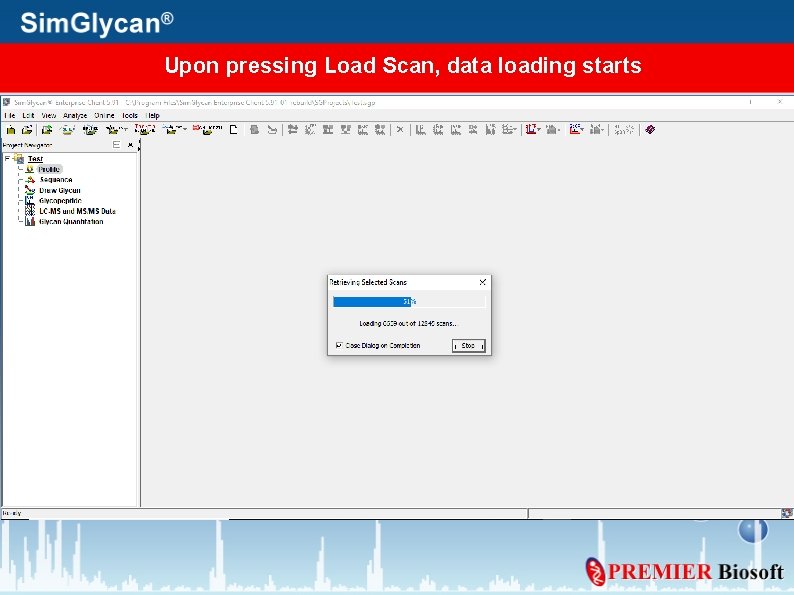Image resolution: width=794 pixels, height=595 pixels.
Task: Click the maroon book icon ending the toolbar
Action: pyautogui.click(x=650, y=130)
